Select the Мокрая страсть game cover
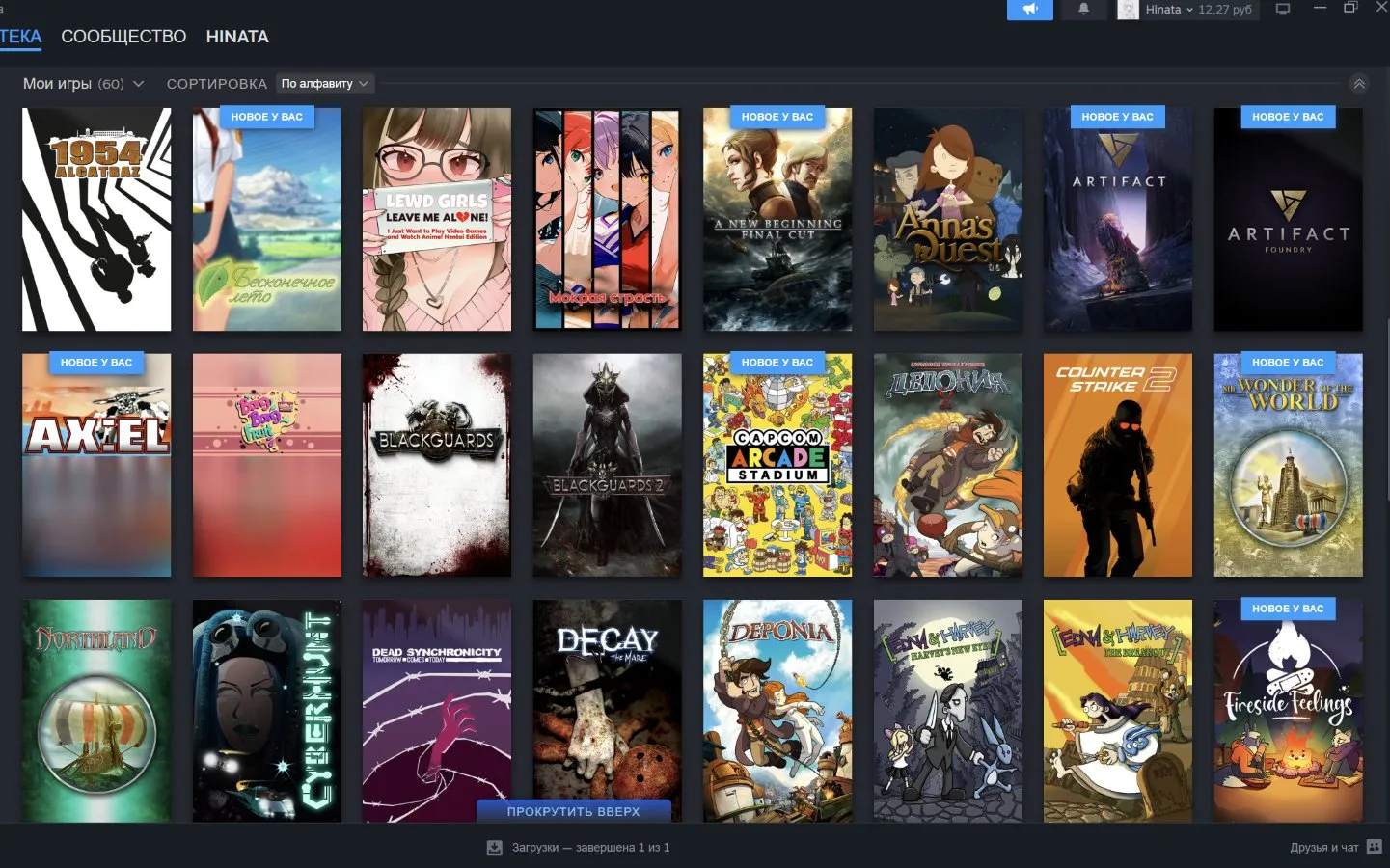 tap(607, 220)
